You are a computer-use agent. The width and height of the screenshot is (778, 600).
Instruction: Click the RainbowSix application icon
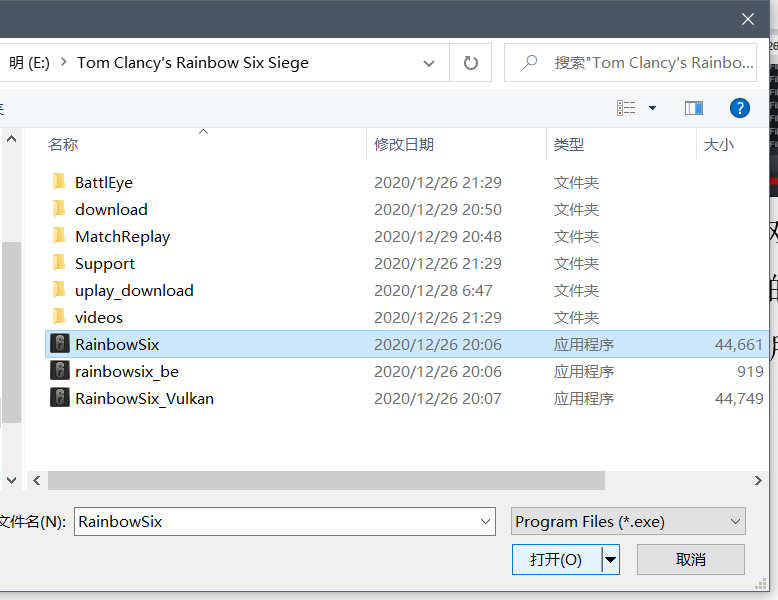coord(59,344)
